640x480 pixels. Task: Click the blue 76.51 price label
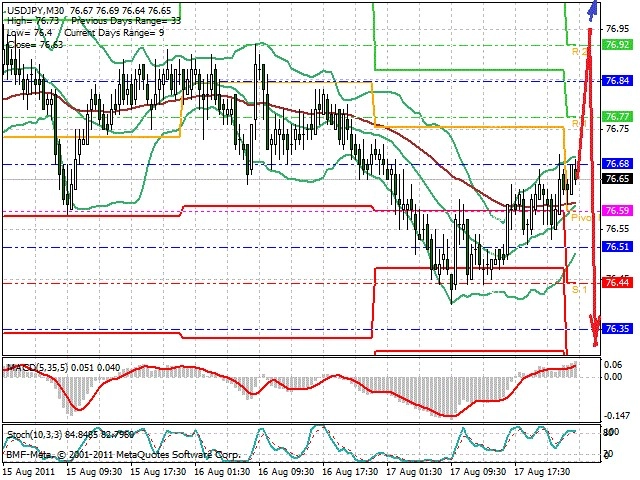tap(617, 247)
